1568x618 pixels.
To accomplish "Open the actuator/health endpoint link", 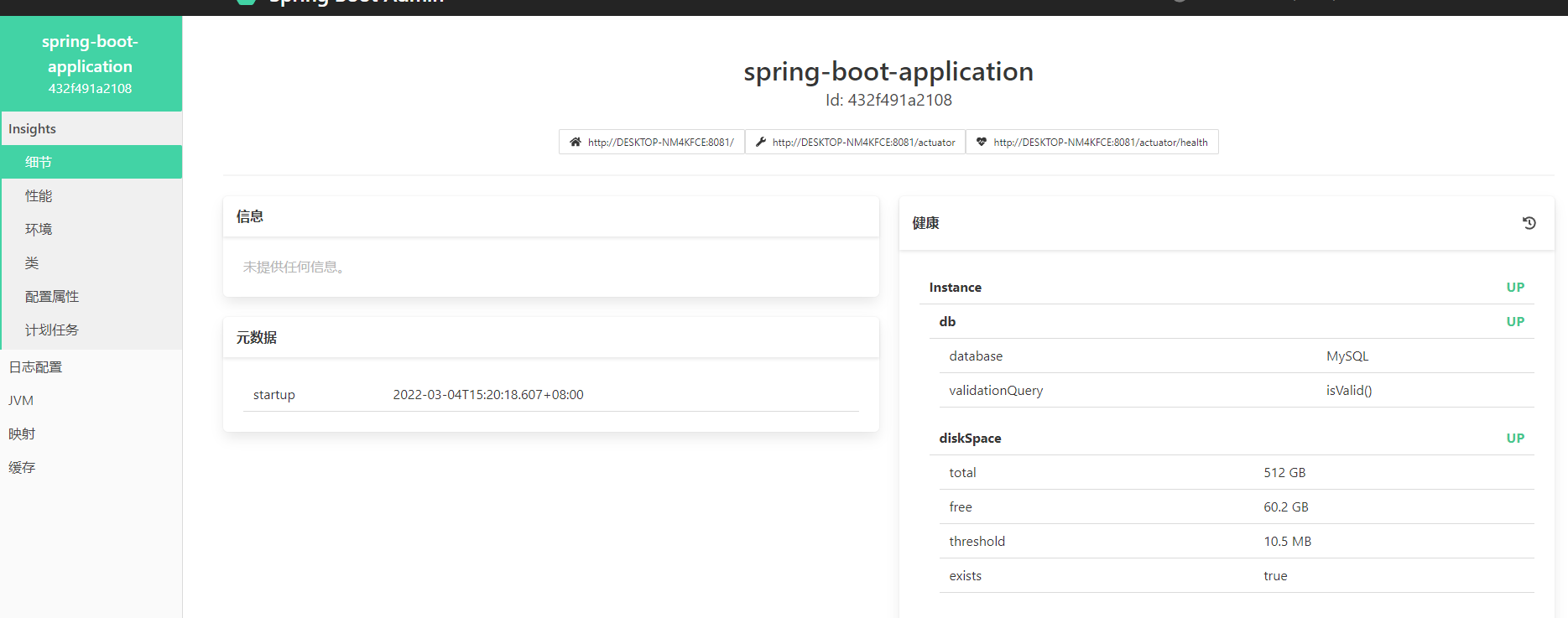I will [x=1091, y=142].
